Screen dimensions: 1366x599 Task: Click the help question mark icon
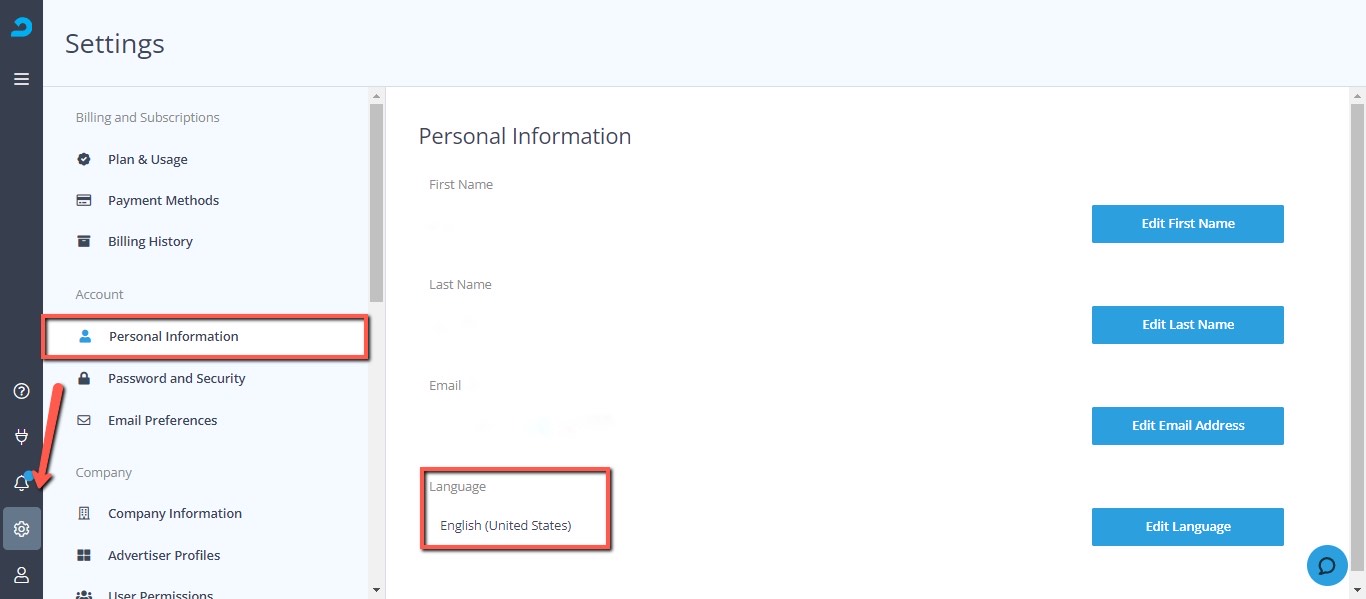click(x=21, y=391)
